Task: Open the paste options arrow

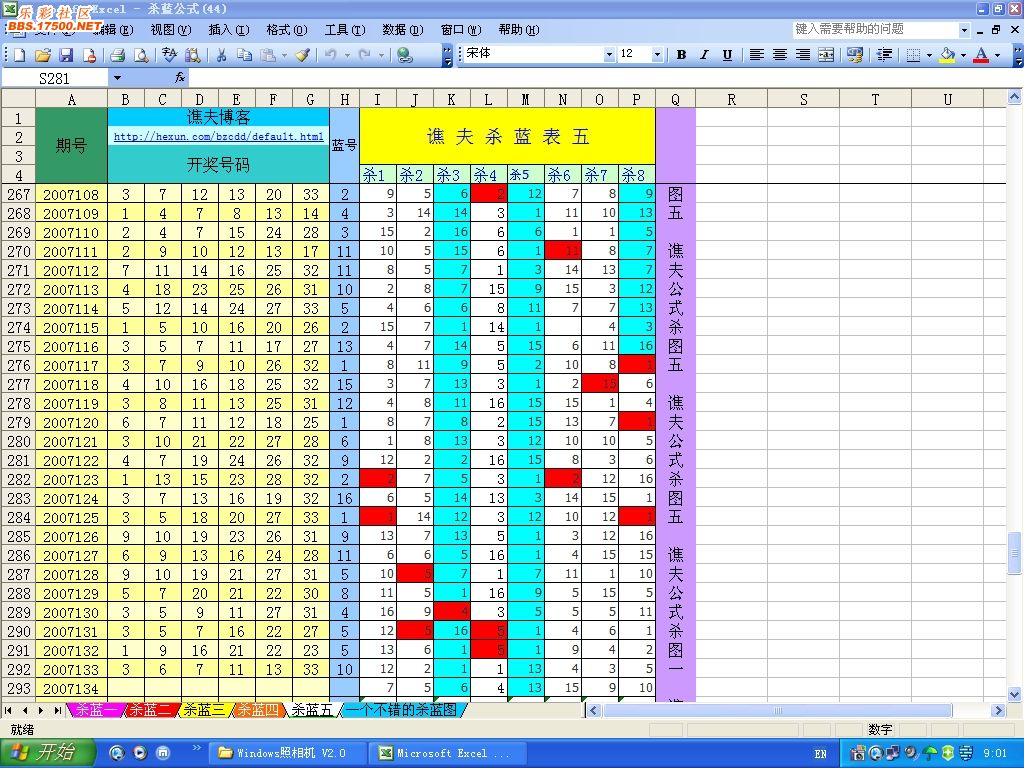Action: [x=284, y=55]
